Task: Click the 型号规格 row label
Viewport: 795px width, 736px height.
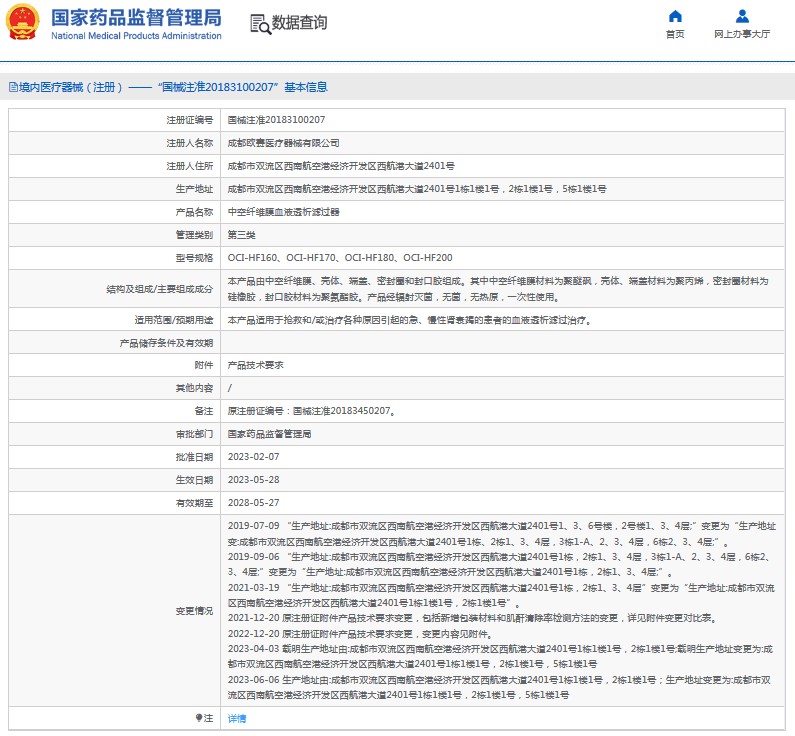Action: tap(194, 257)
